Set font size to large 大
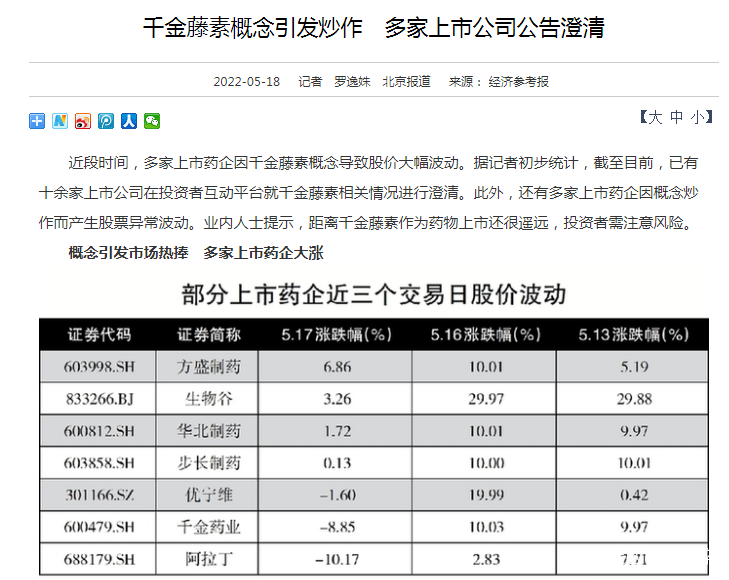729x580 pixels. tap(655, 117)
